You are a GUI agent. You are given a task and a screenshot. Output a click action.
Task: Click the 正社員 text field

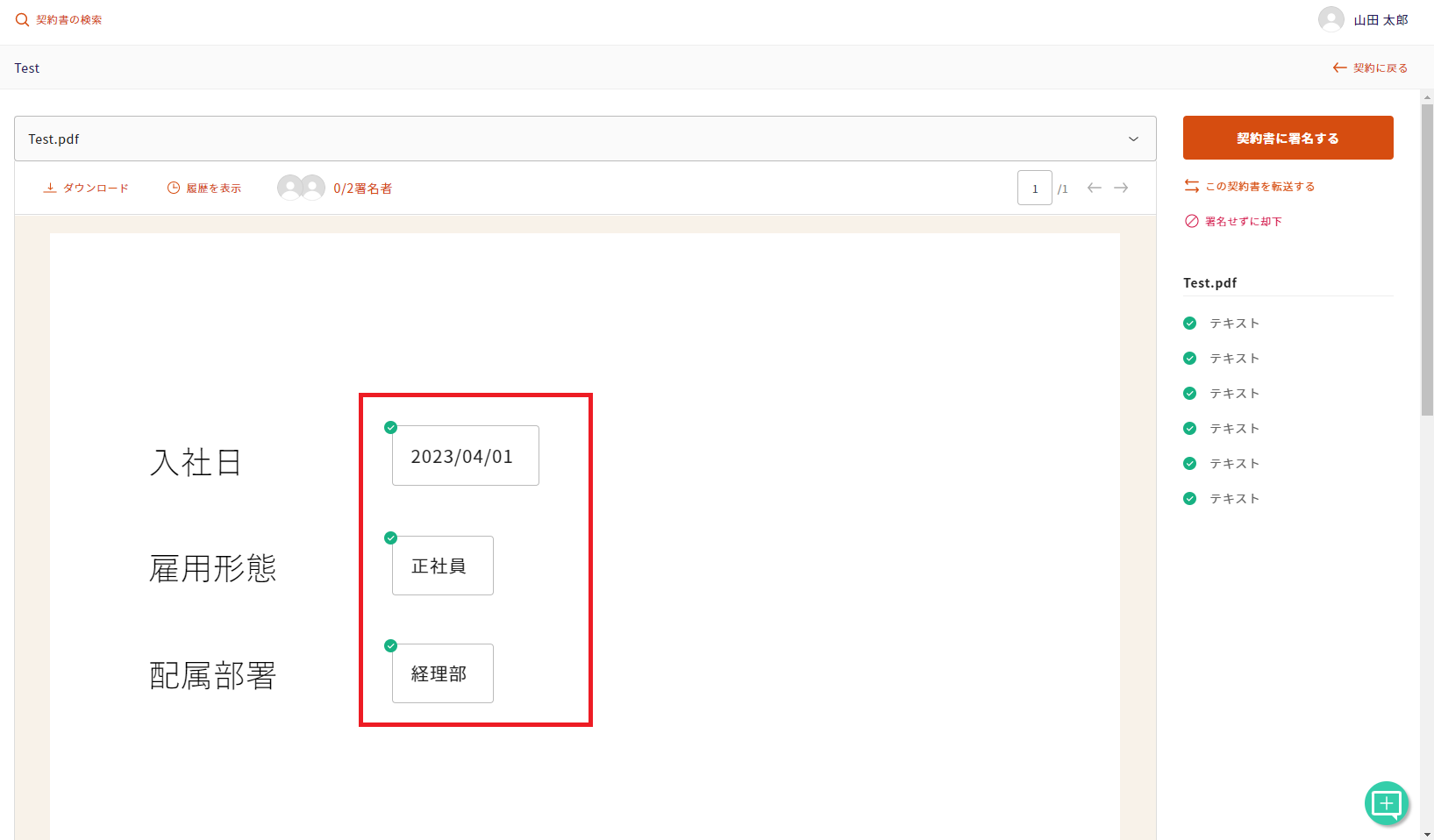[x=442, y=566]
